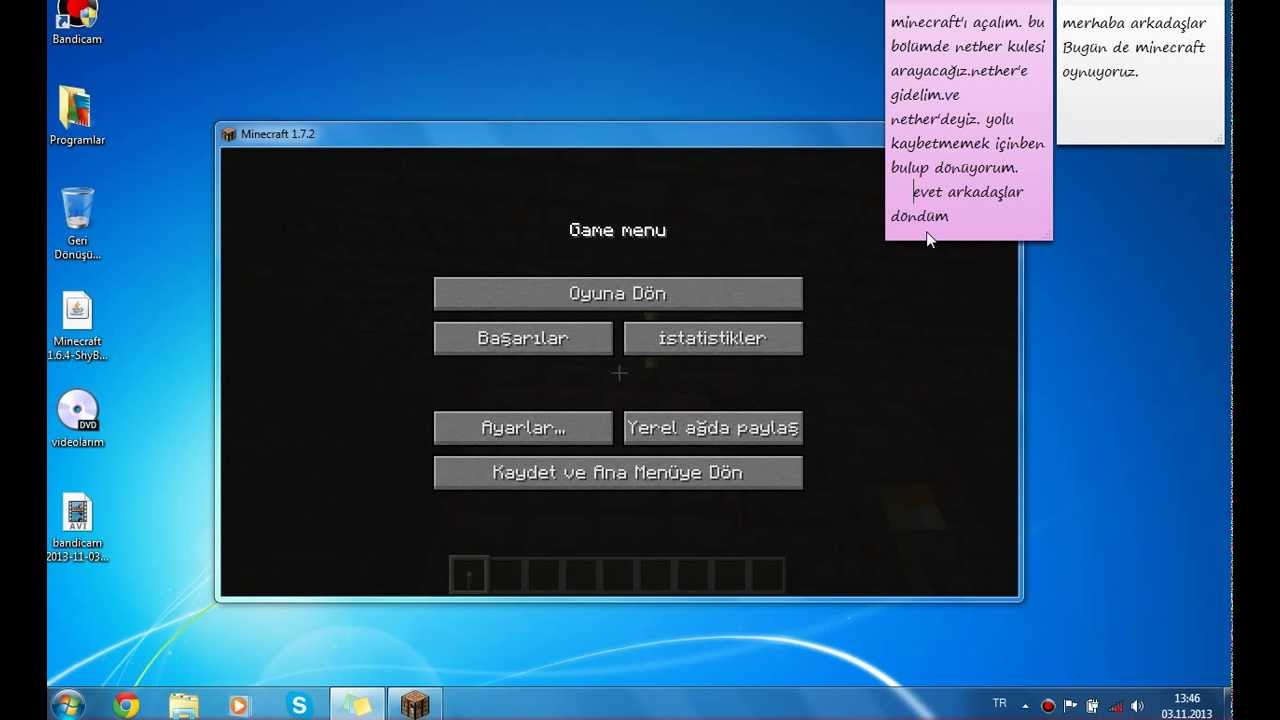The image size is (1280, 720).
Task: Select the Programlar folder on desktop
Action: coord(77,116)
